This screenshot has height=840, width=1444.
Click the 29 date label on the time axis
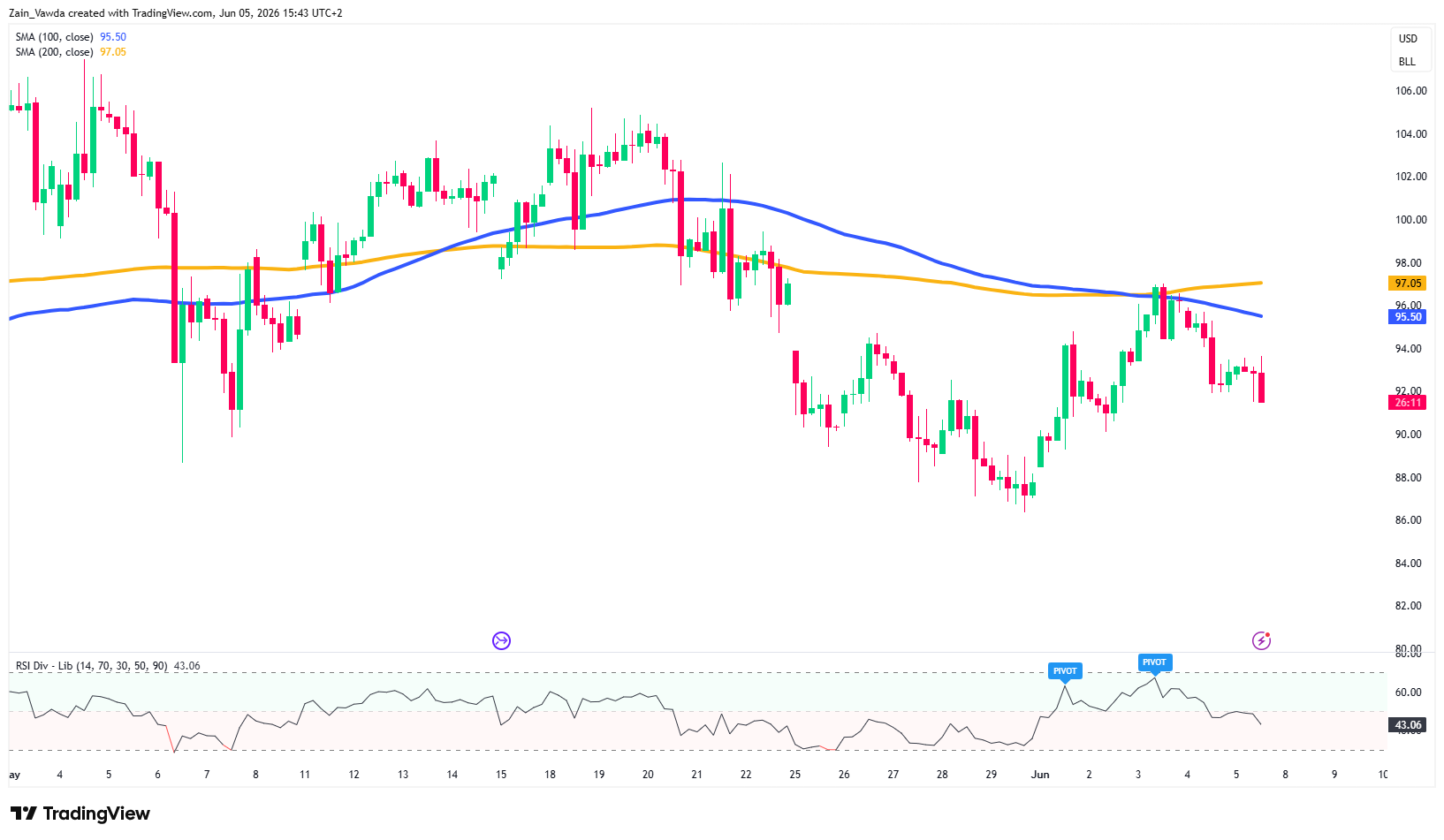(992, 775)
